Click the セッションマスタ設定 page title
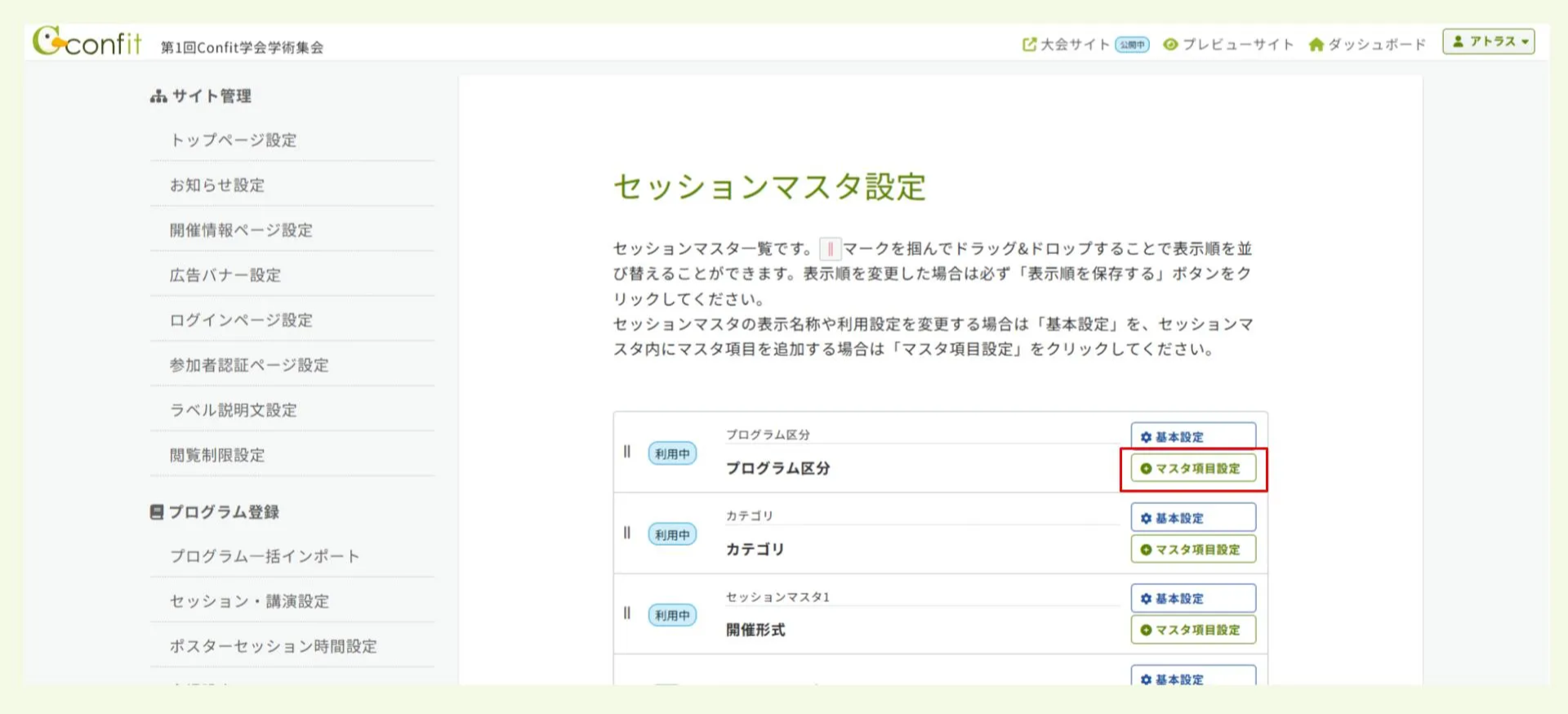The image size is (1568, 714). pos(769,187)
